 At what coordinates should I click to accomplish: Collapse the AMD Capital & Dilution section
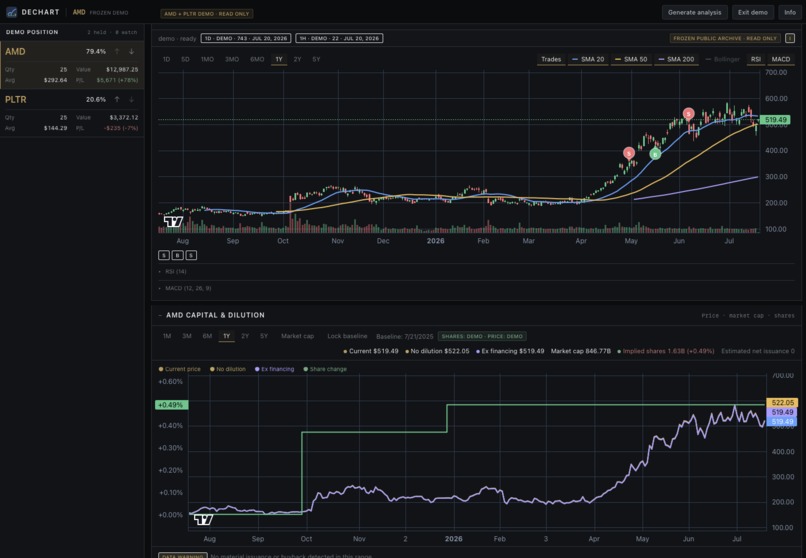[160, 315]
